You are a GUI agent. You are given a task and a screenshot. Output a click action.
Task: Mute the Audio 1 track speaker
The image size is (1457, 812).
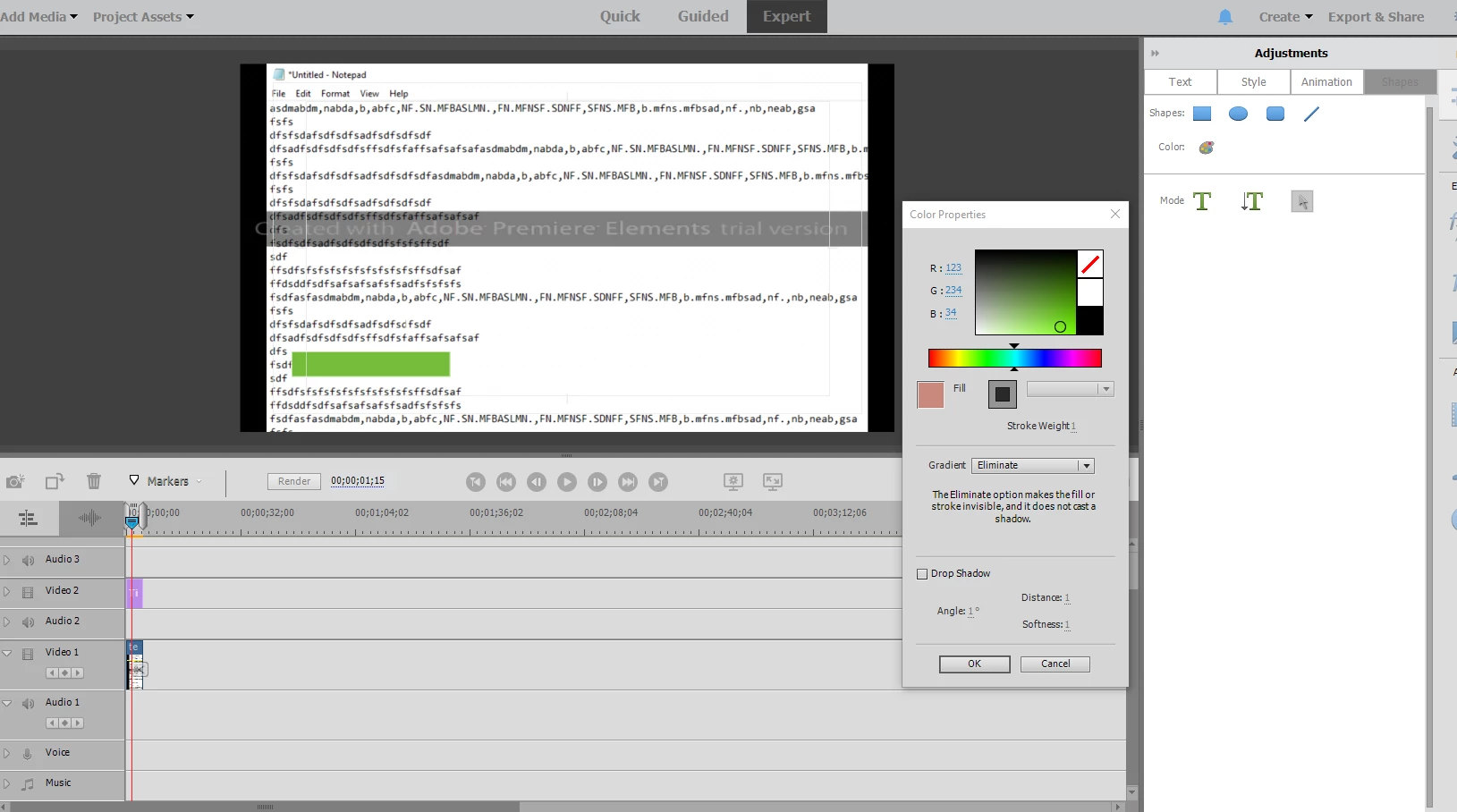(29, 704)
